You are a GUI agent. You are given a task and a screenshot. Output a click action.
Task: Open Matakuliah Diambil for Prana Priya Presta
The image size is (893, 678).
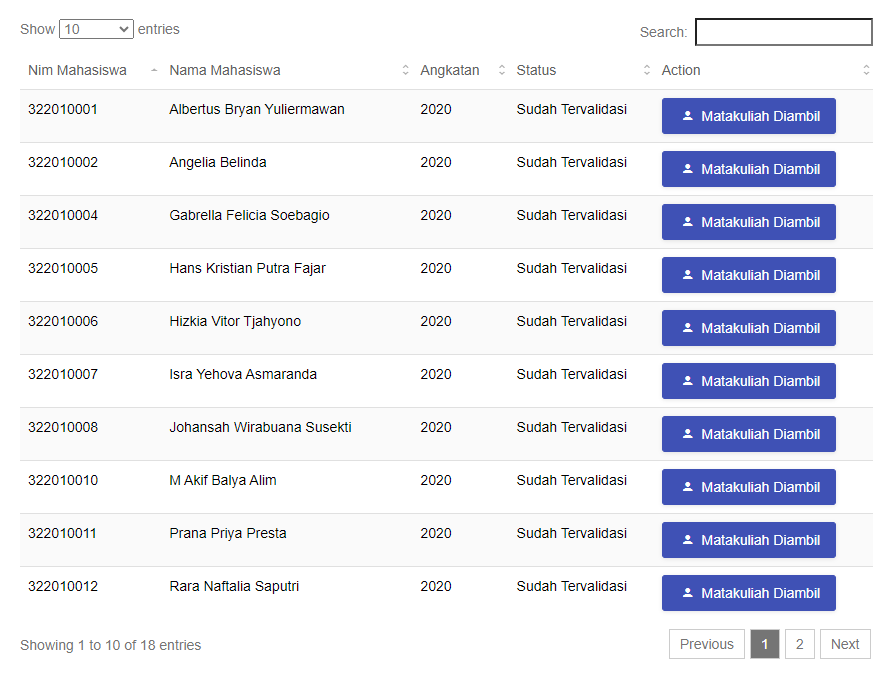[x=749, y=540]
